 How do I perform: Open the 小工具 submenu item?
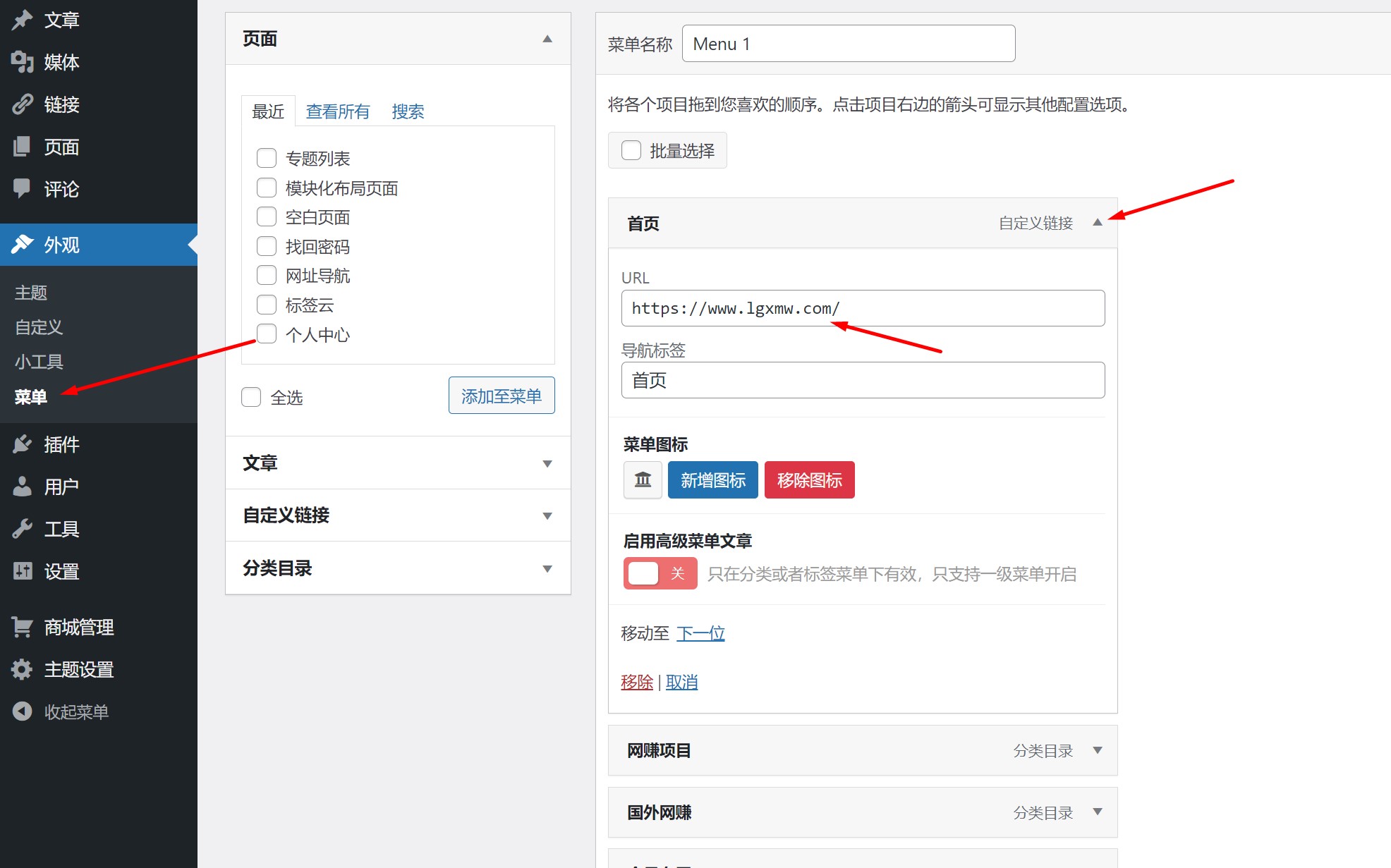click(40, 362)
